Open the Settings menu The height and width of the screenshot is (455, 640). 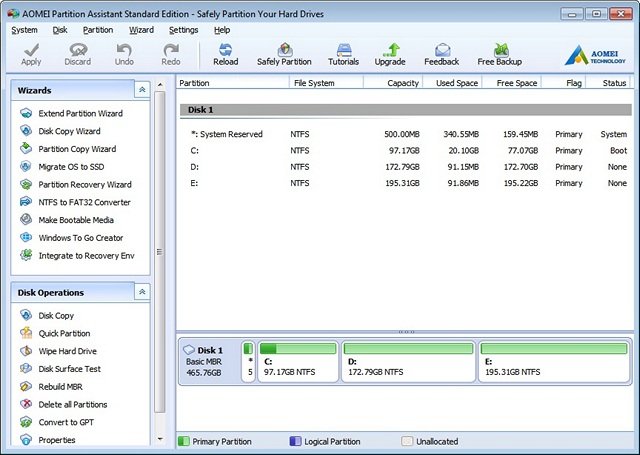[183, 30]
